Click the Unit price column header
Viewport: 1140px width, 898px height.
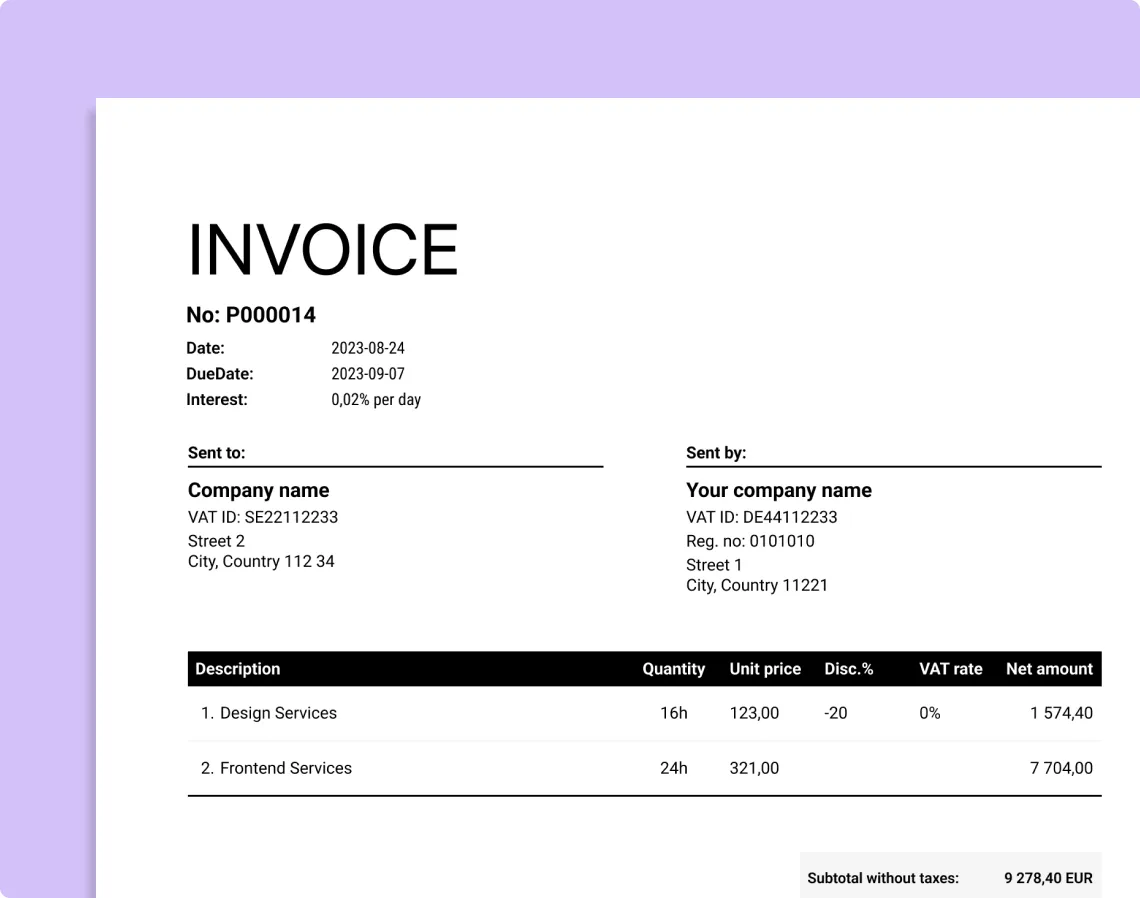765,669
